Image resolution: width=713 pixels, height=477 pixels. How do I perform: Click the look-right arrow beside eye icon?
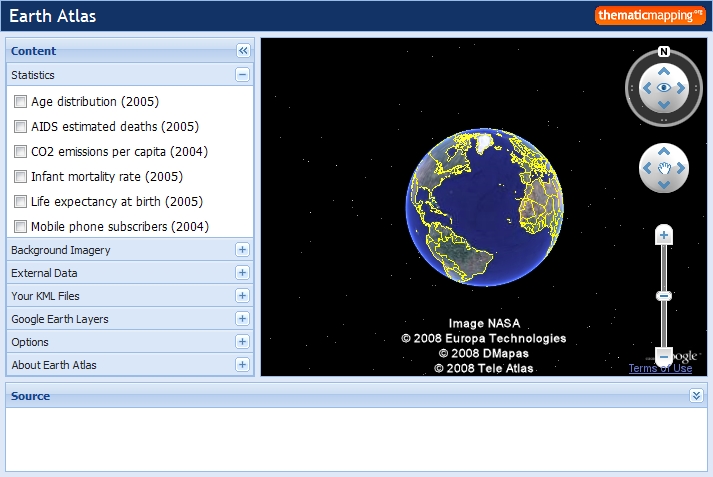tap(681, 88)
